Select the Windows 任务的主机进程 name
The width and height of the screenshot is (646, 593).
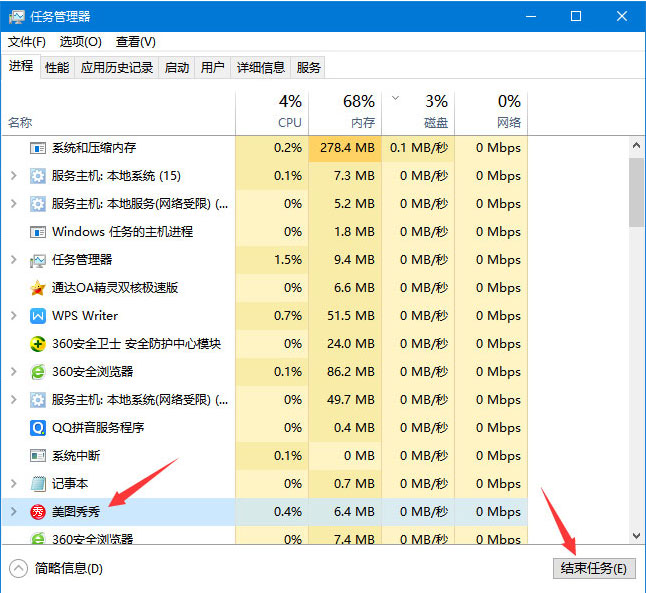pyautogui.click(x=122, y=232)
